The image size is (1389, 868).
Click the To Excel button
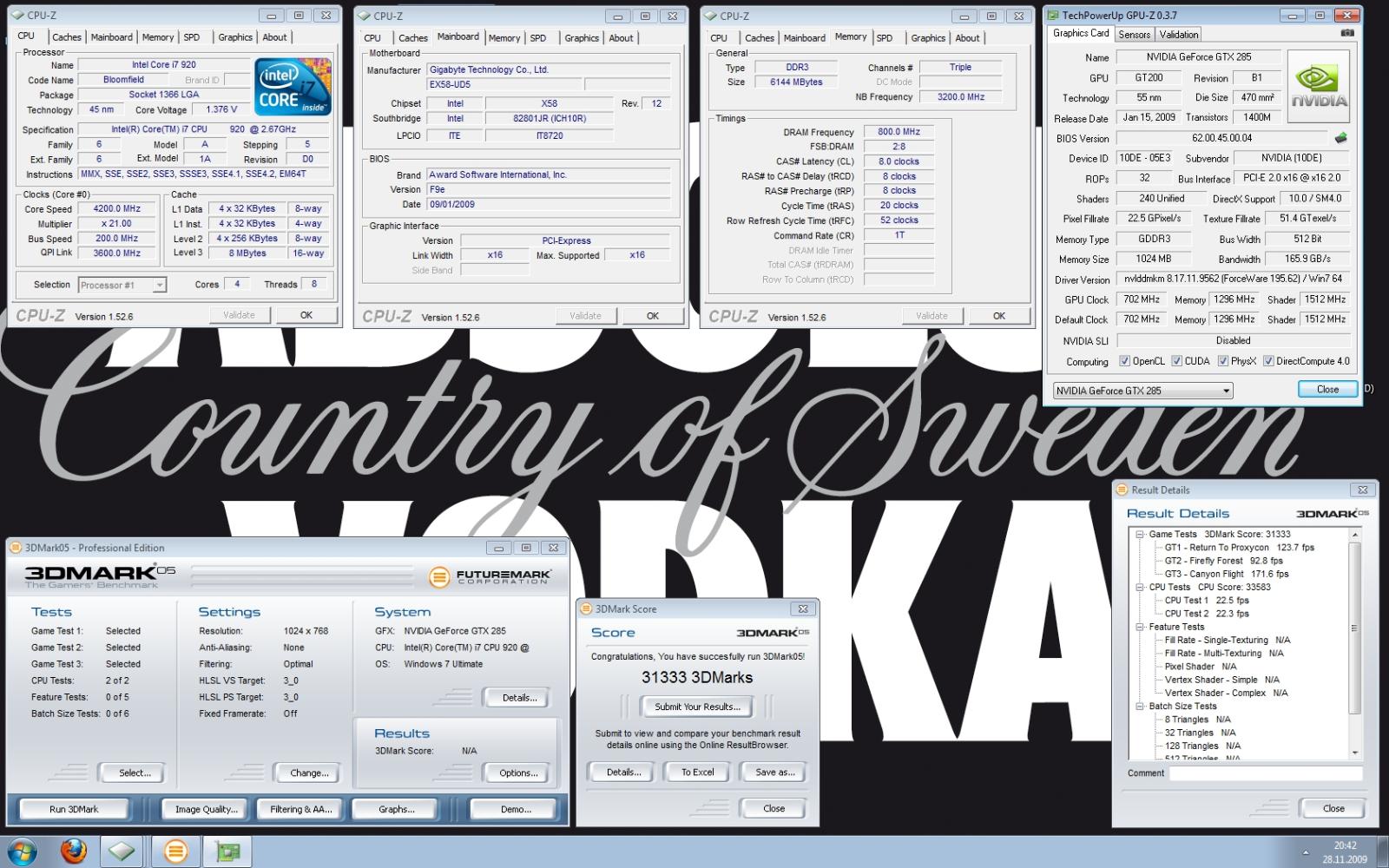click(x=697, y=772)
